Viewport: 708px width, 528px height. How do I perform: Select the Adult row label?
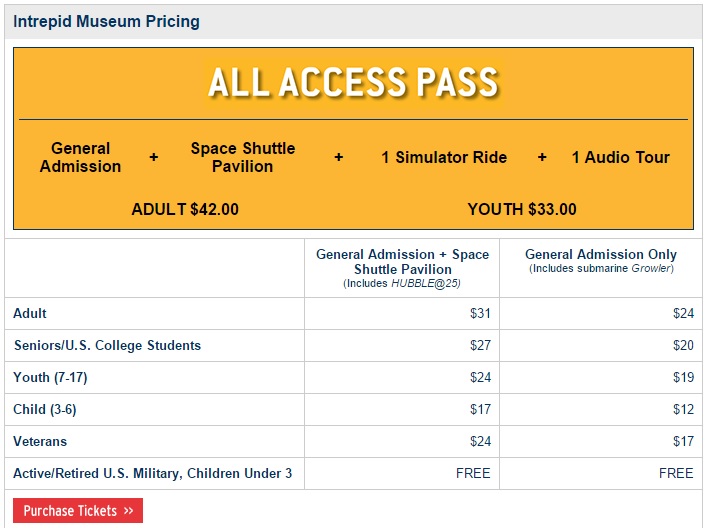[30, 313]
